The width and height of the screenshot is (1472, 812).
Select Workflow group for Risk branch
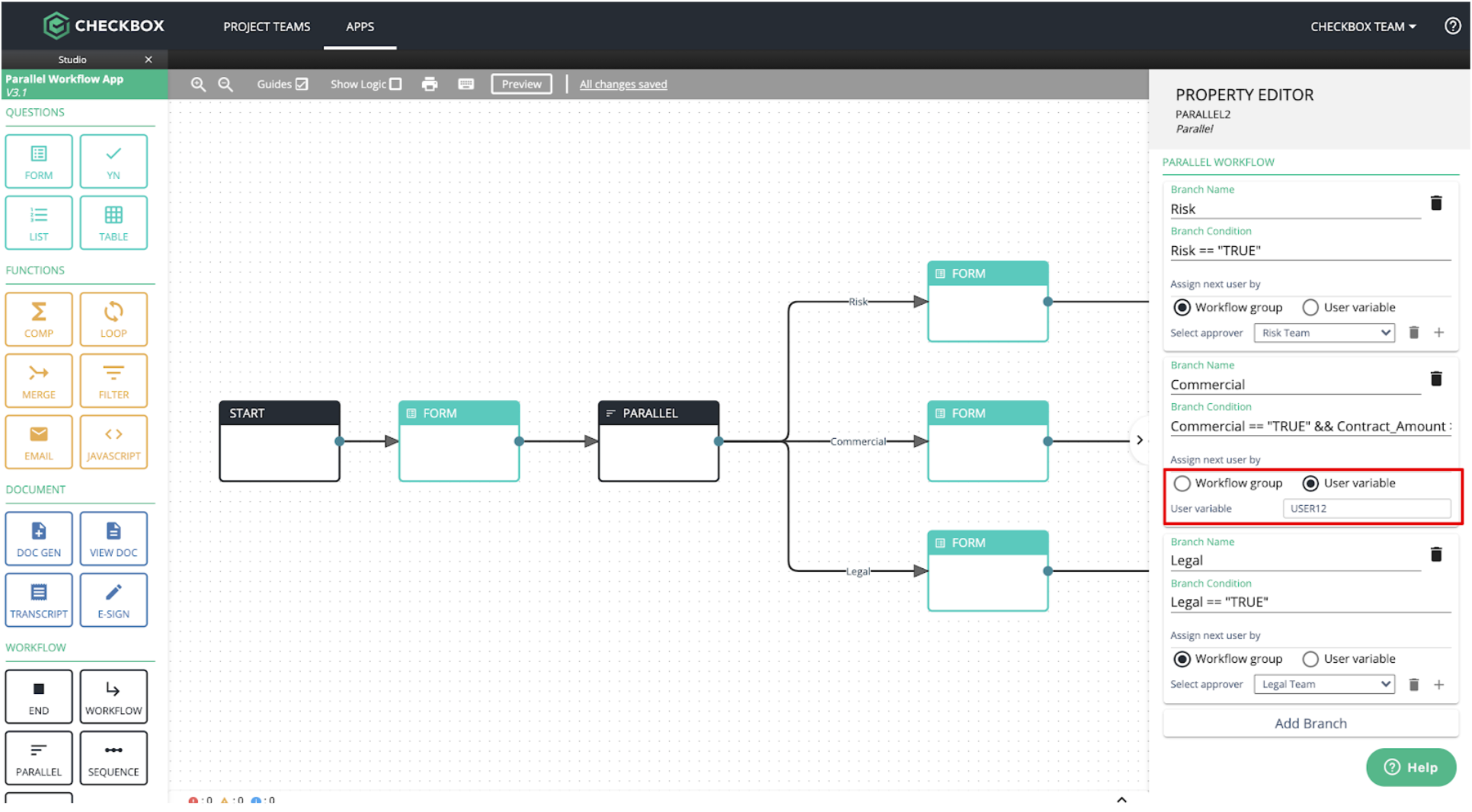point(1182,308)
